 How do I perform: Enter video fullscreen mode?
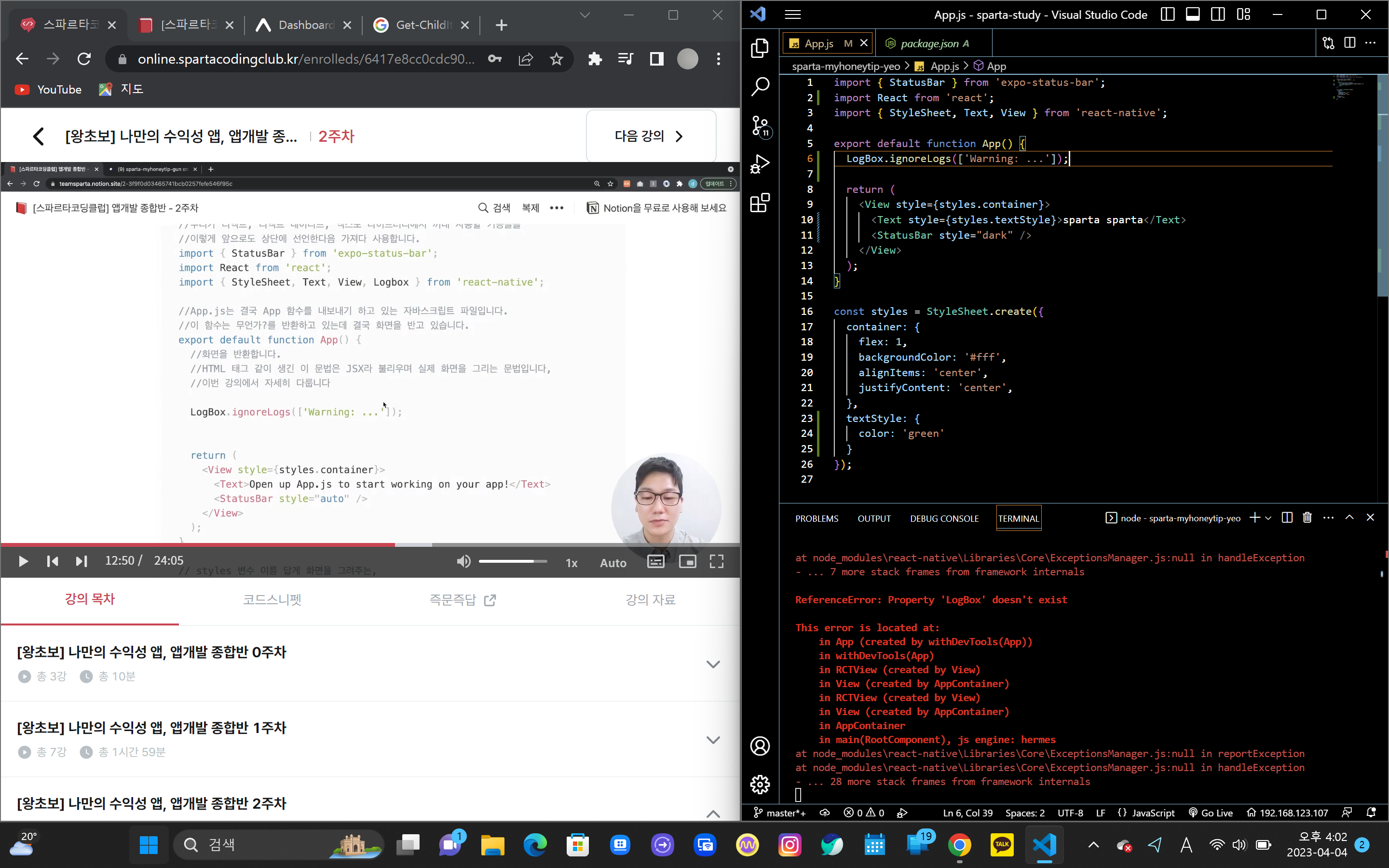point(716,561)
